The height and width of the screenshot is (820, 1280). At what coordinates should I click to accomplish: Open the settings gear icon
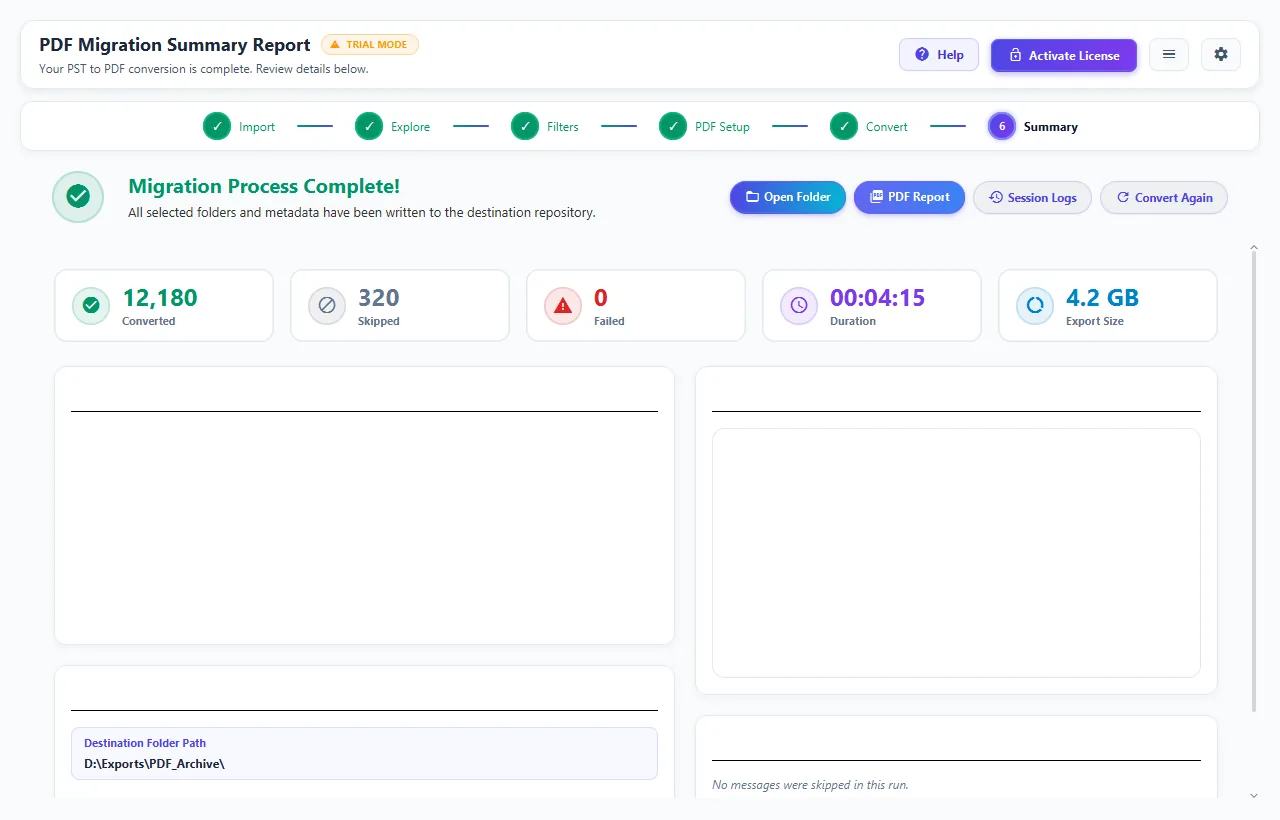click(x=1221, y=54)
